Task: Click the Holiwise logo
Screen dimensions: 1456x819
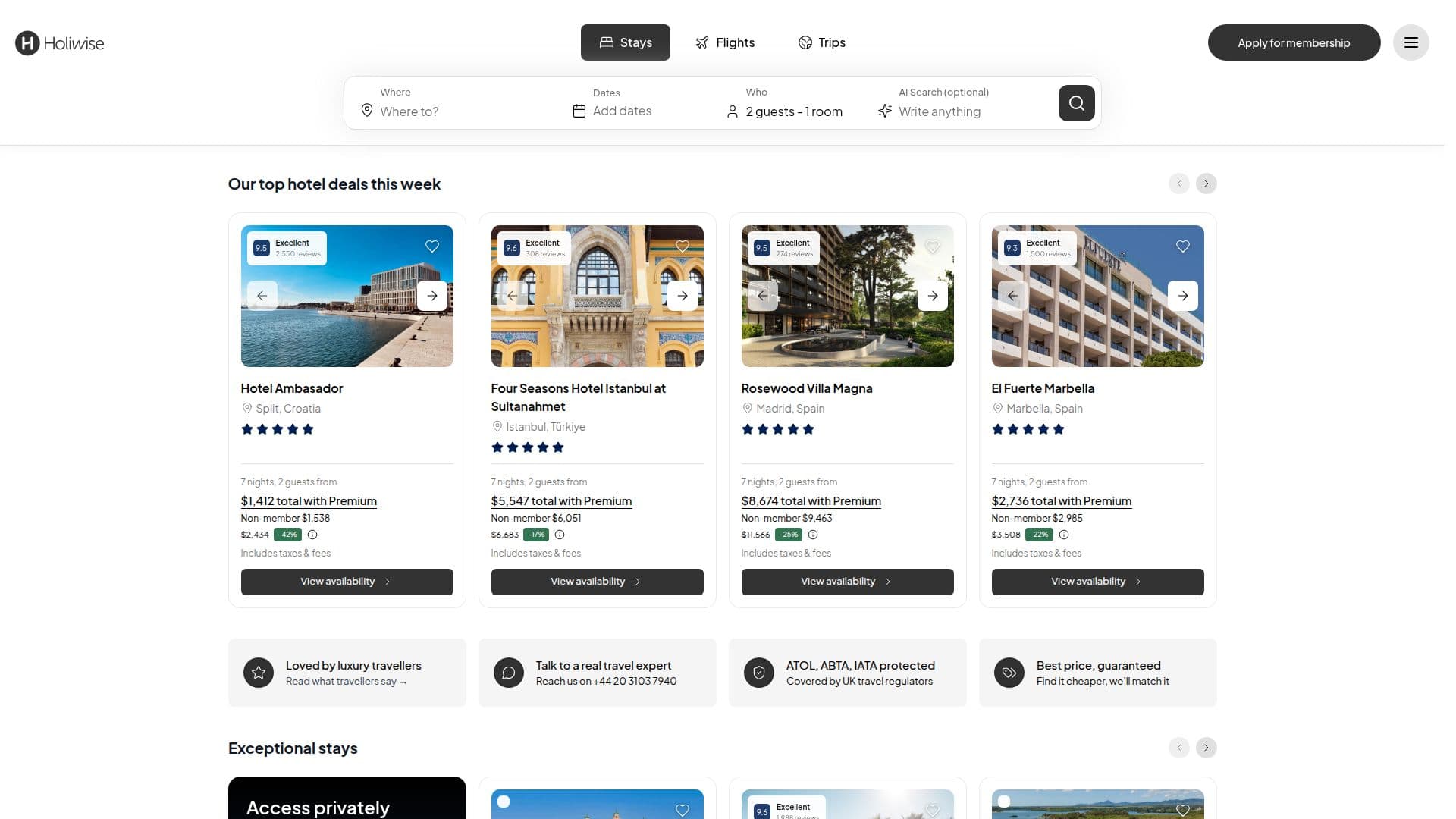Action: click(x=59, y=43)
